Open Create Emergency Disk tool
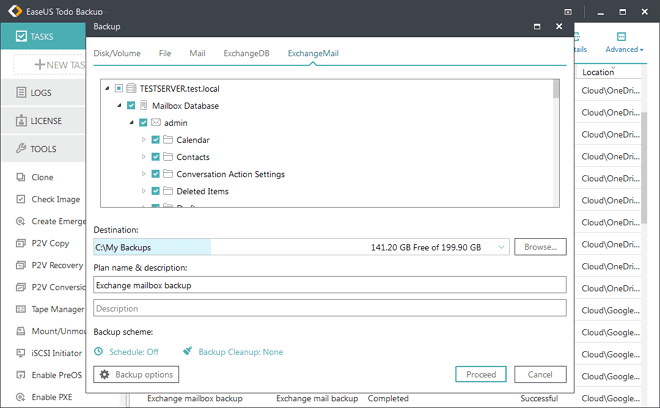 pos(51,221)
